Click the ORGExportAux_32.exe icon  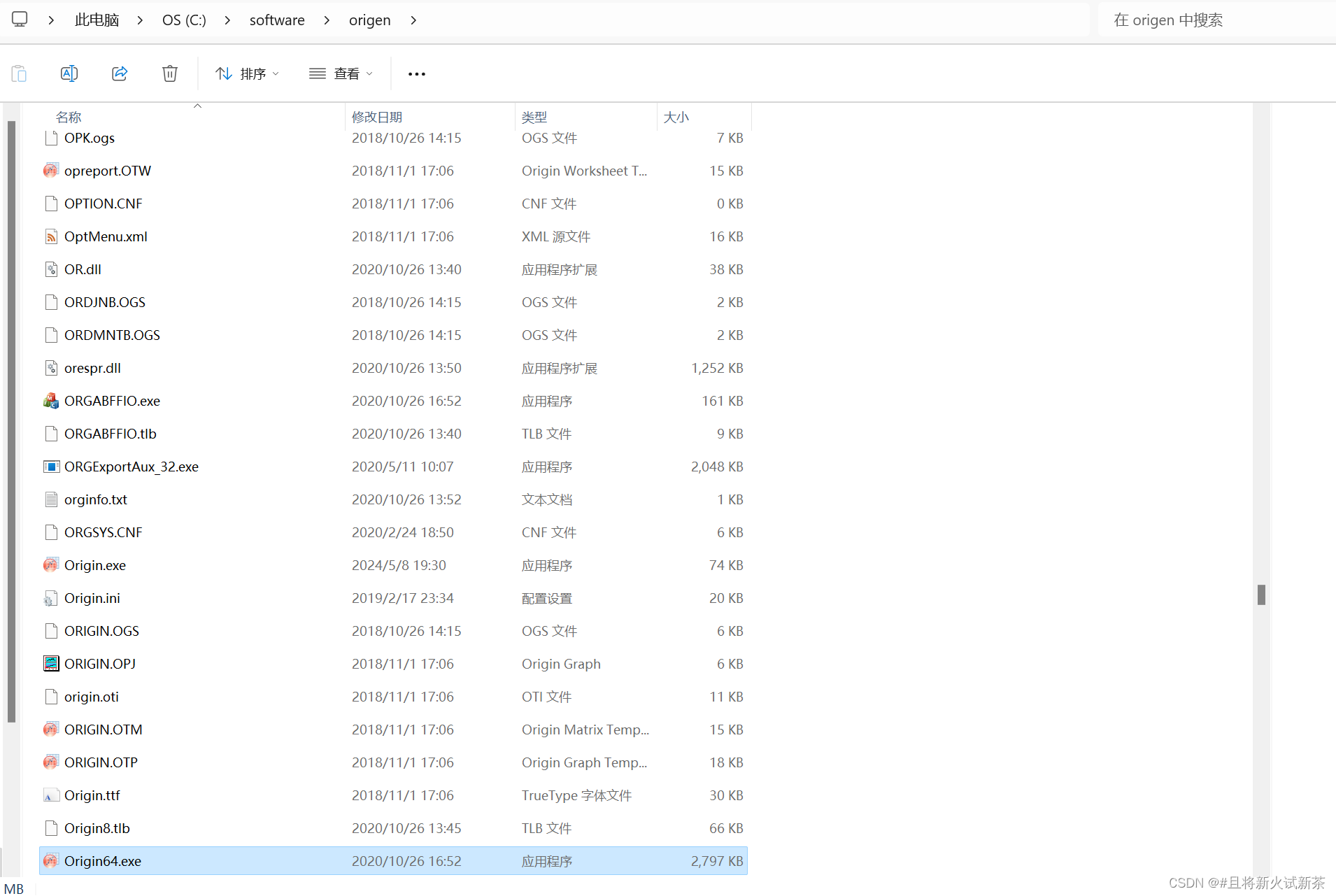(51, 467)
